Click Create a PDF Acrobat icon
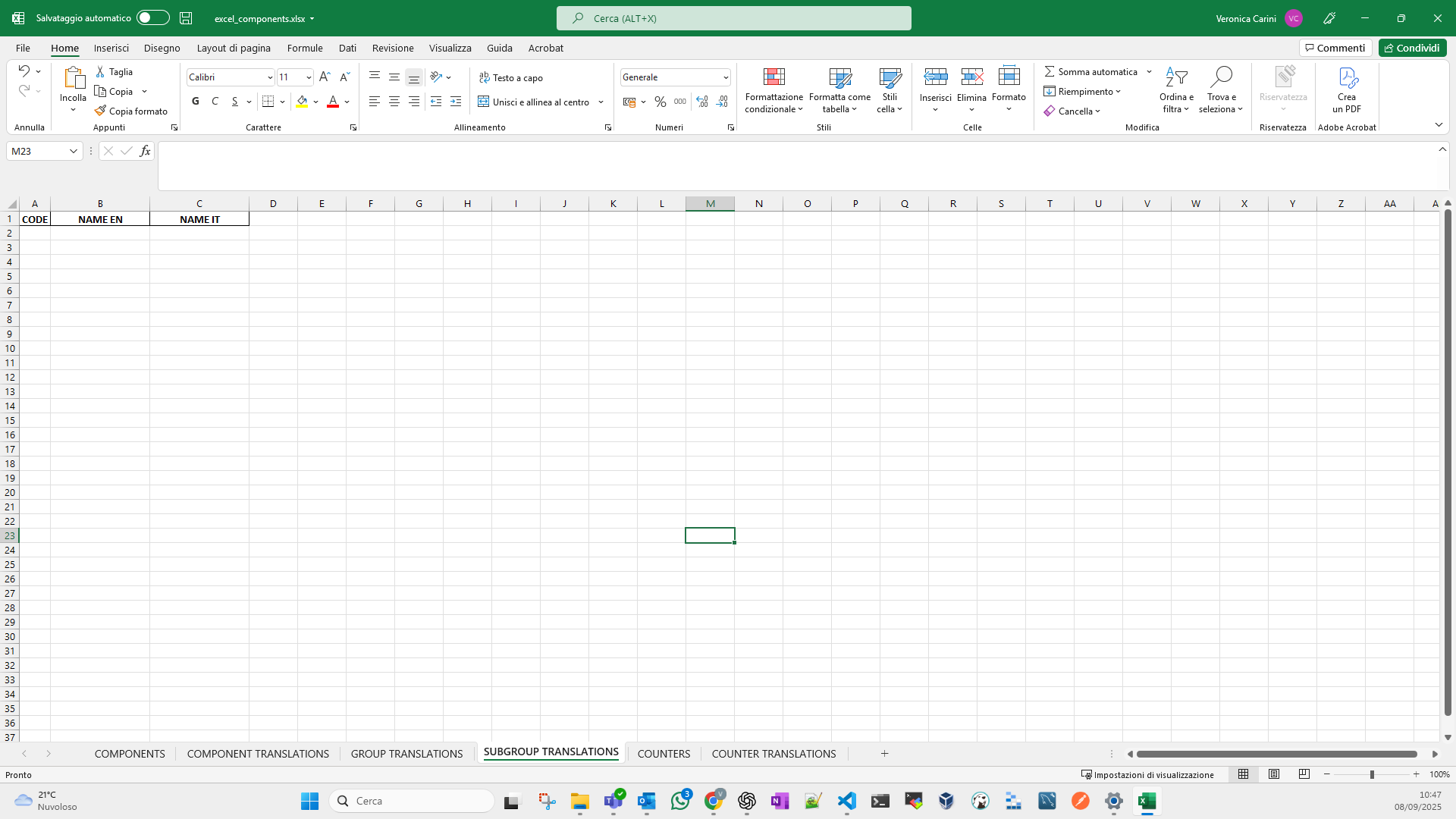 click(1347, 78)
